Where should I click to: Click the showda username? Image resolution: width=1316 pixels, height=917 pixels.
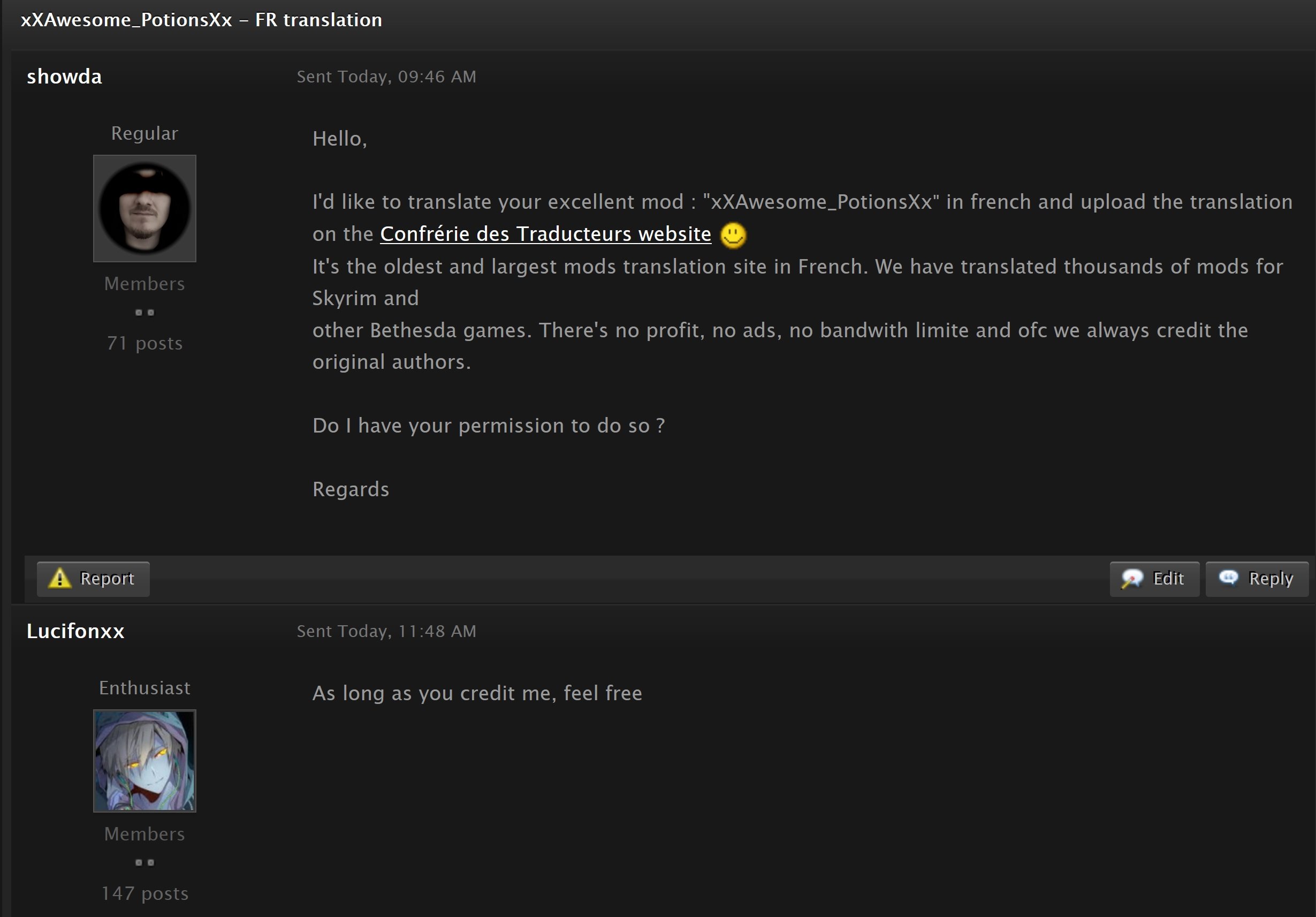64,76
